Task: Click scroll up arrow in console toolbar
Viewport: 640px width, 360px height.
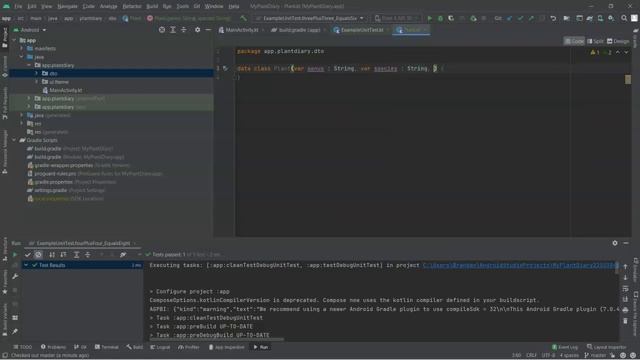Action: 625,267
